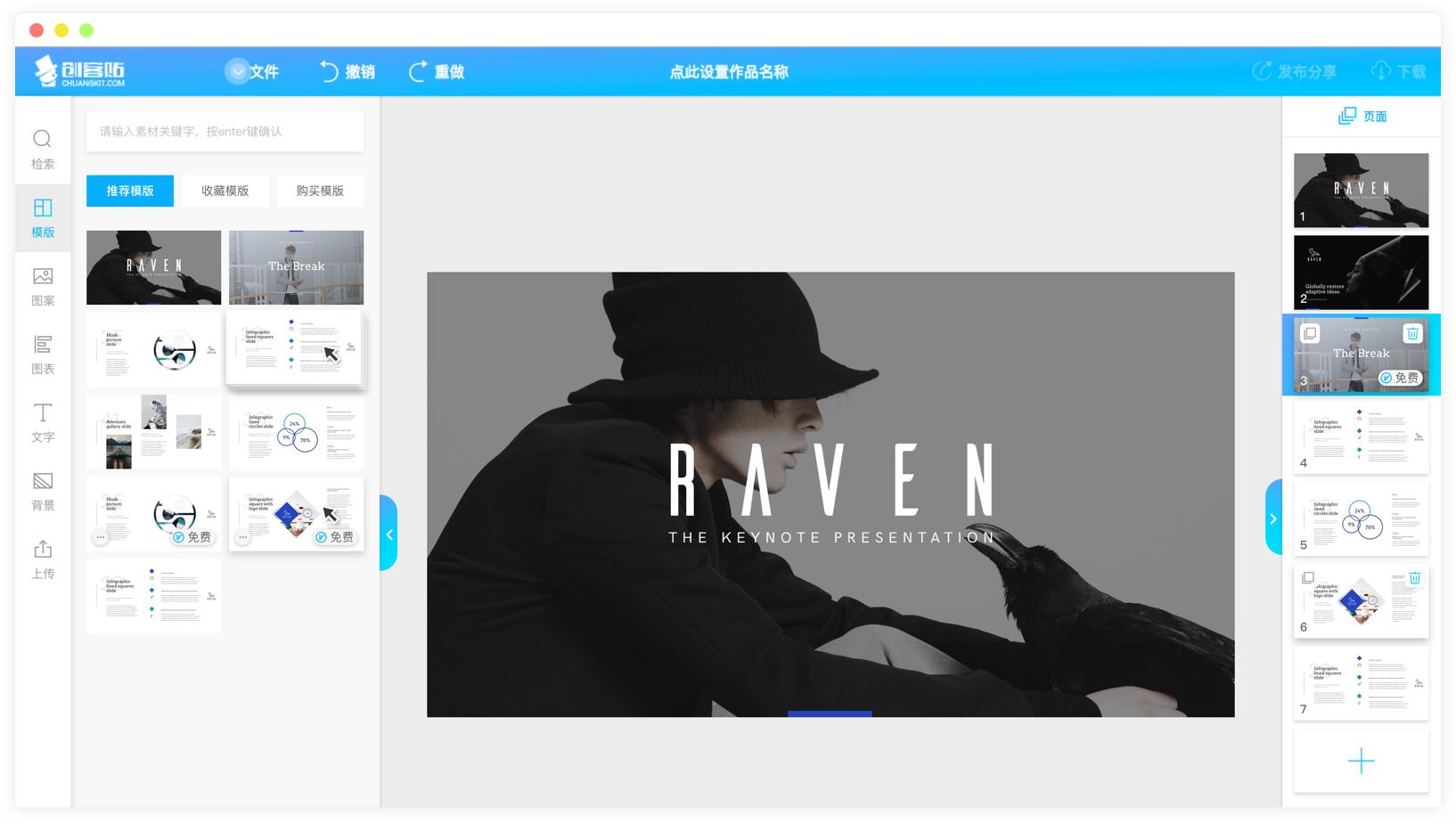The image size is (1456, 824).
Task: Go to page 4 thumbnail
Action: [1361, 436]
